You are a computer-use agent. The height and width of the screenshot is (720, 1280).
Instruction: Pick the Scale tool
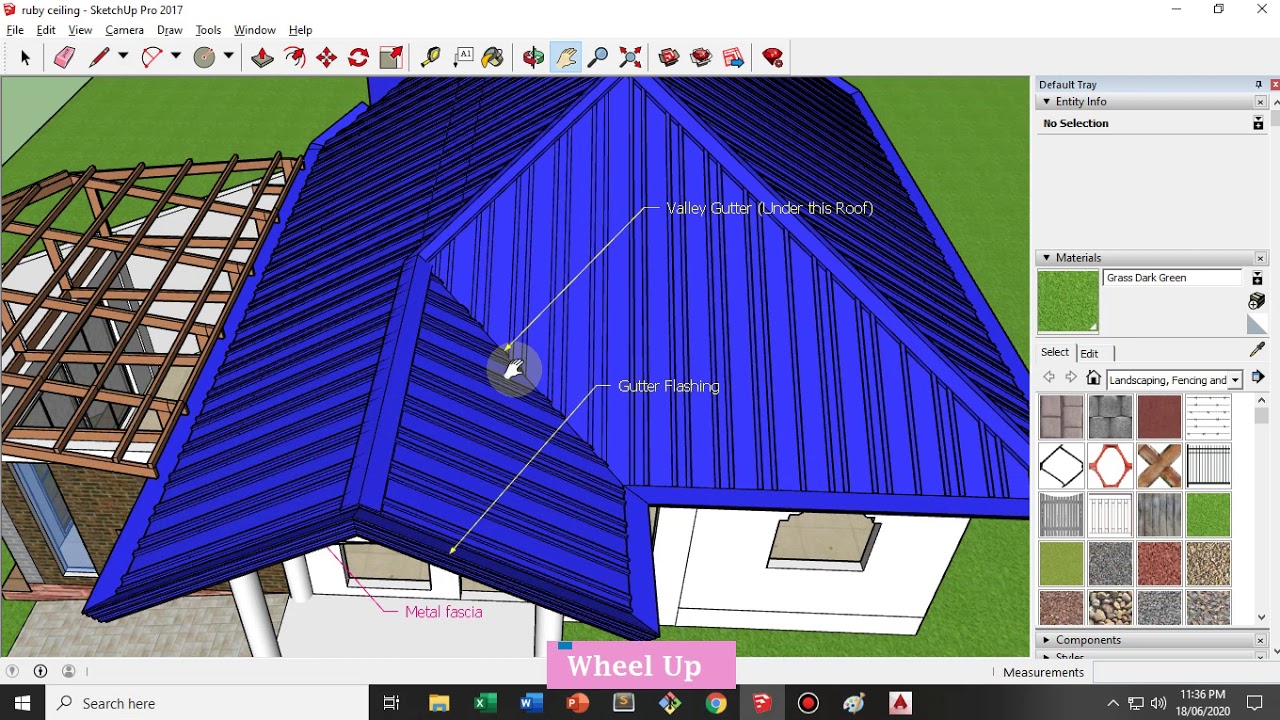pyautogui.click(x=391, y=58)
